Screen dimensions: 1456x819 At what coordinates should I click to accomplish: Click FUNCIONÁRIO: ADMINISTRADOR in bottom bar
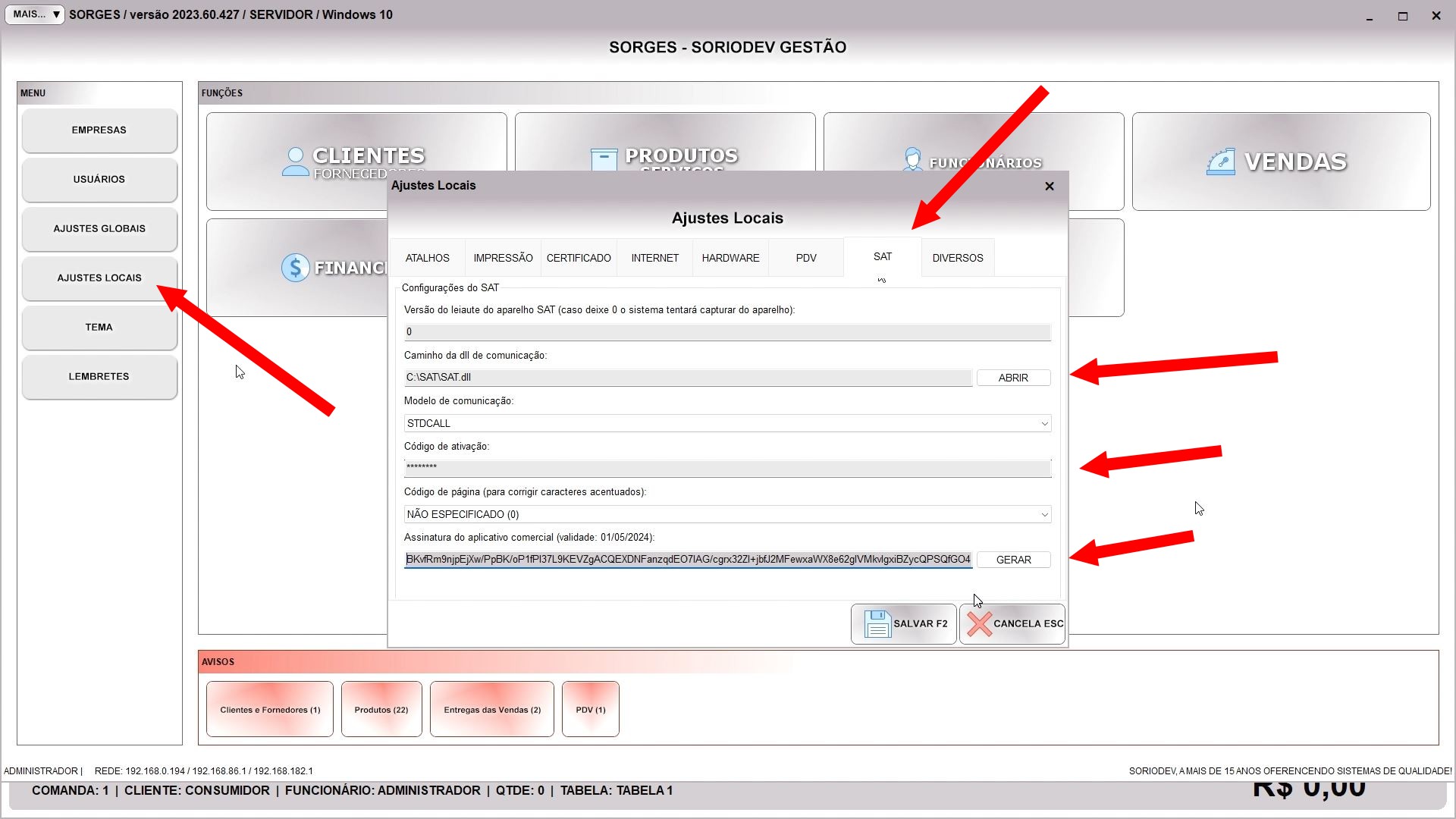383,791
